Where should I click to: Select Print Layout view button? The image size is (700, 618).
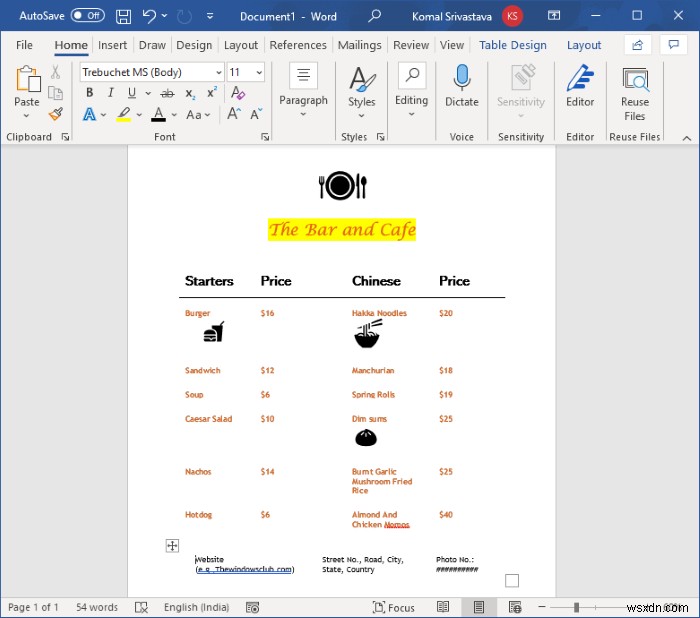[x=479, y=607]
